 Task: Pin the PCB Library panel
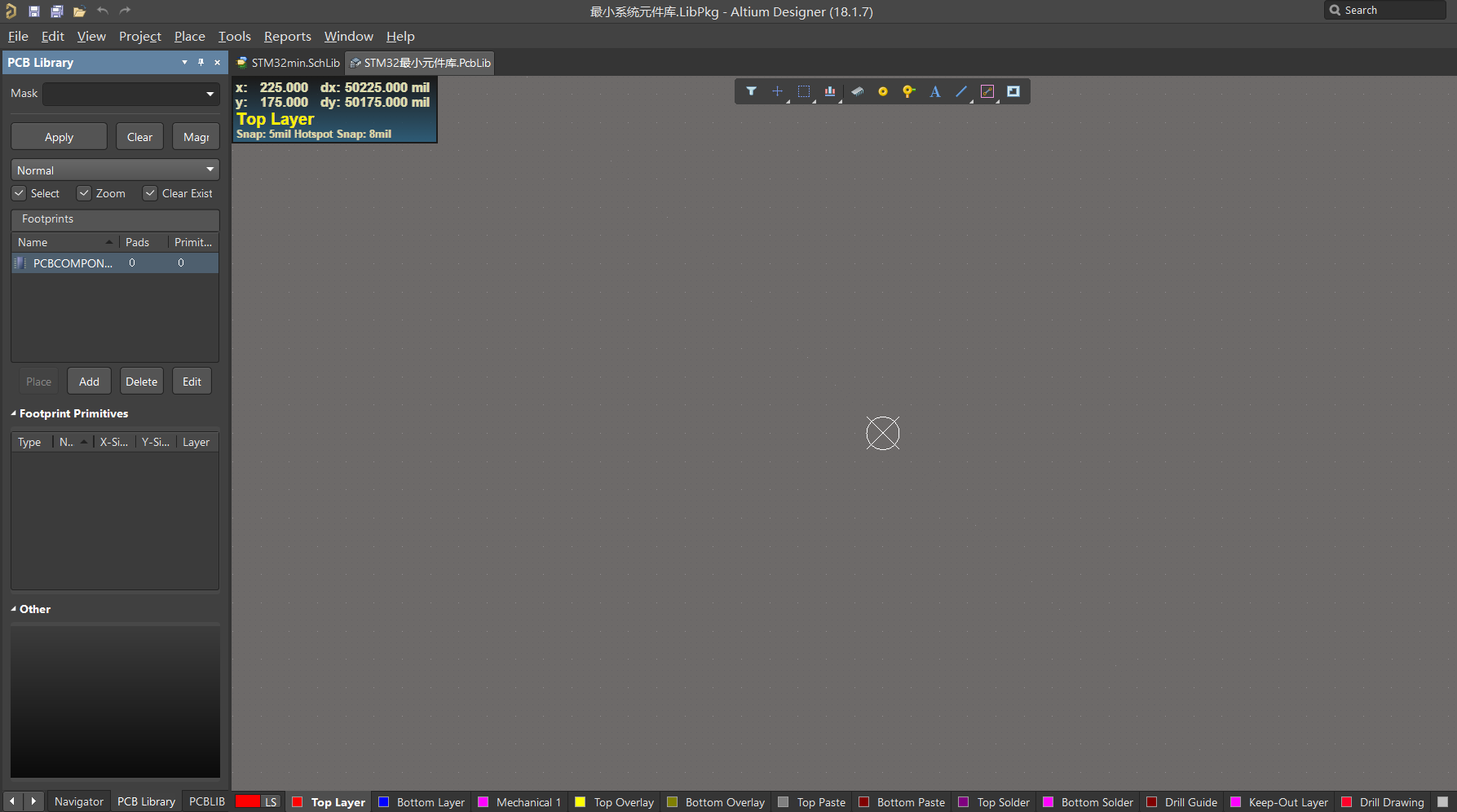201,62
